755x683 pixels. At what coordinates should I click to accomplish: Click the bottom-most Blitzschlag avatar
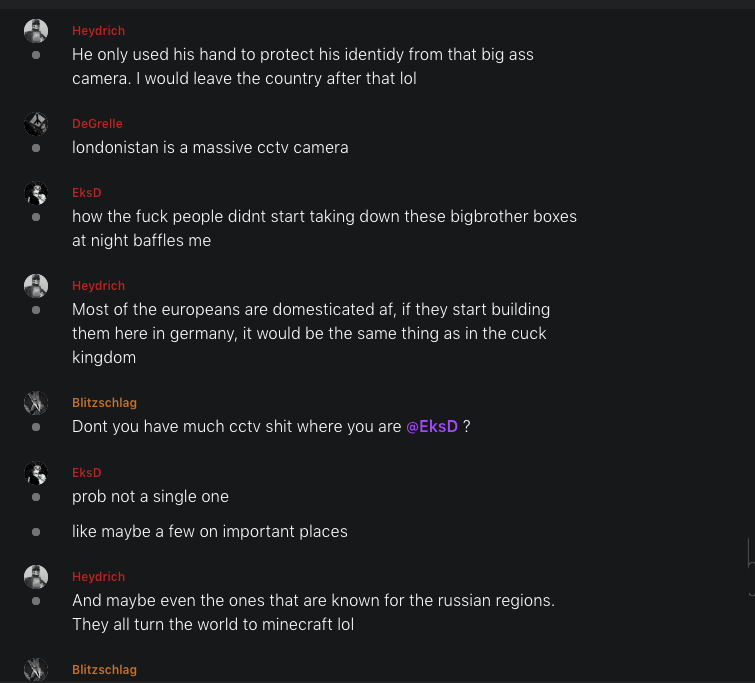(36, 670)
